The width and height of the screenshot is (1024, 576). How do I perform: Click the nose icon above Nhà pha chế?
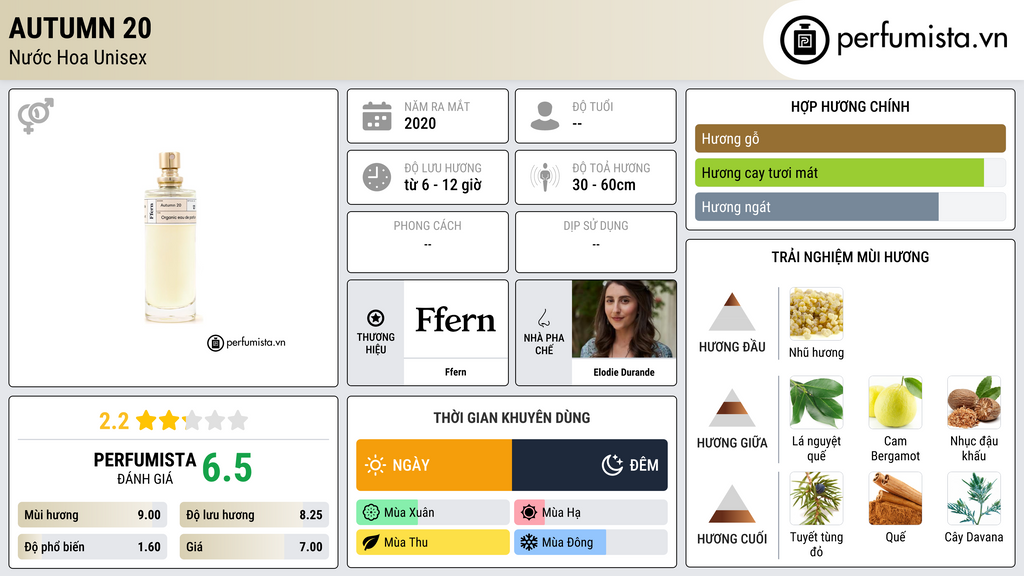543,318
